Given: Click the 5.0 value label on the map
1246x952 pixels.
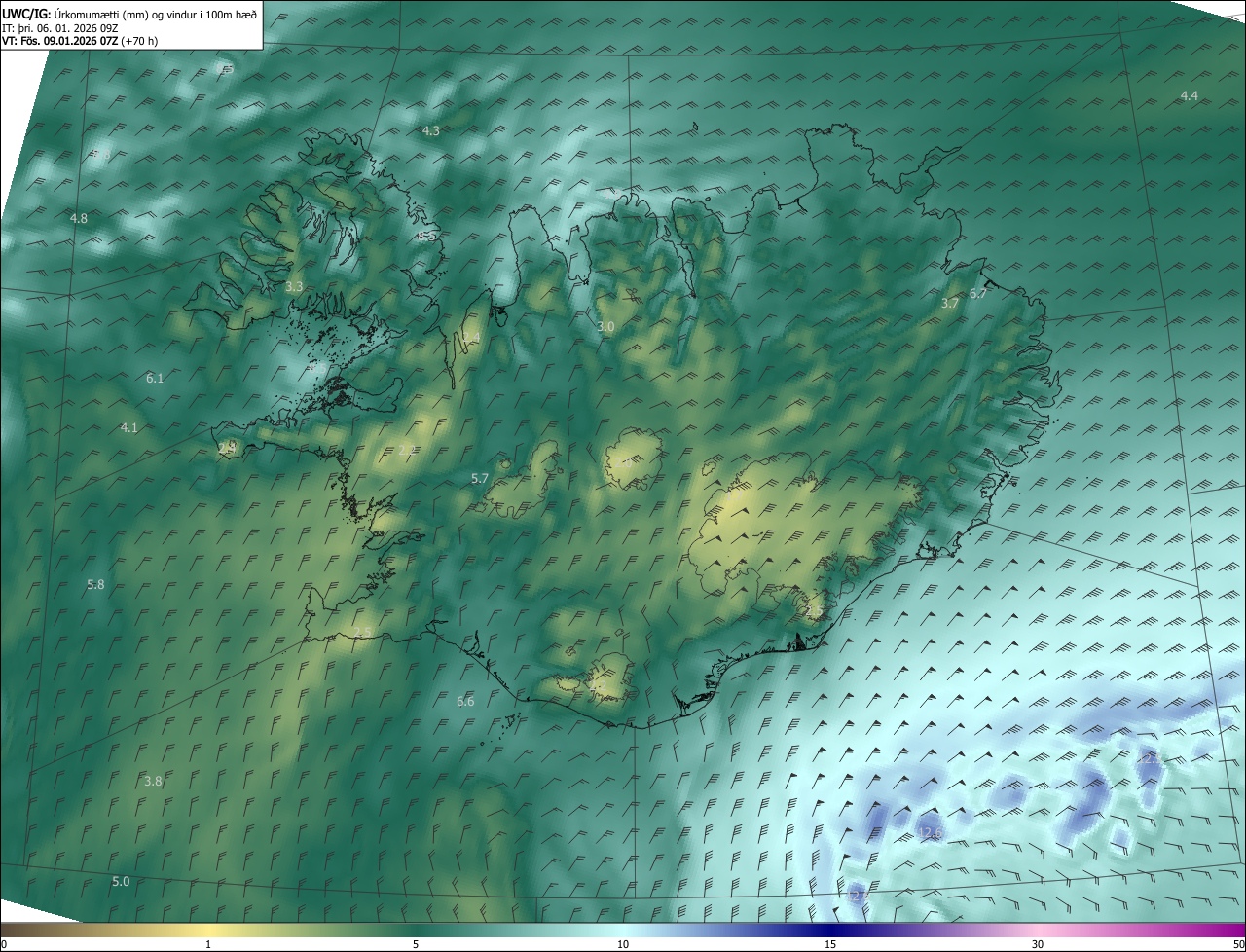Looking at the screenshot, I should coord(121,881).
